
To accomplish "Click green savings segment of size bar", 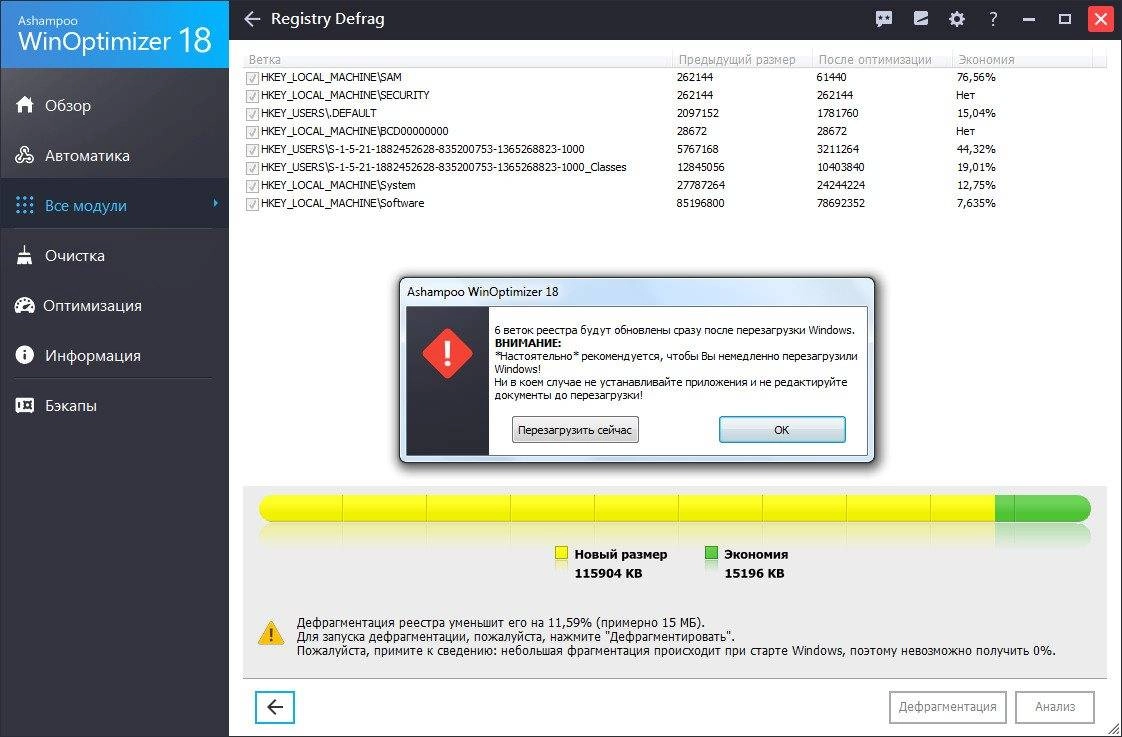I will tap(1043, 508).
